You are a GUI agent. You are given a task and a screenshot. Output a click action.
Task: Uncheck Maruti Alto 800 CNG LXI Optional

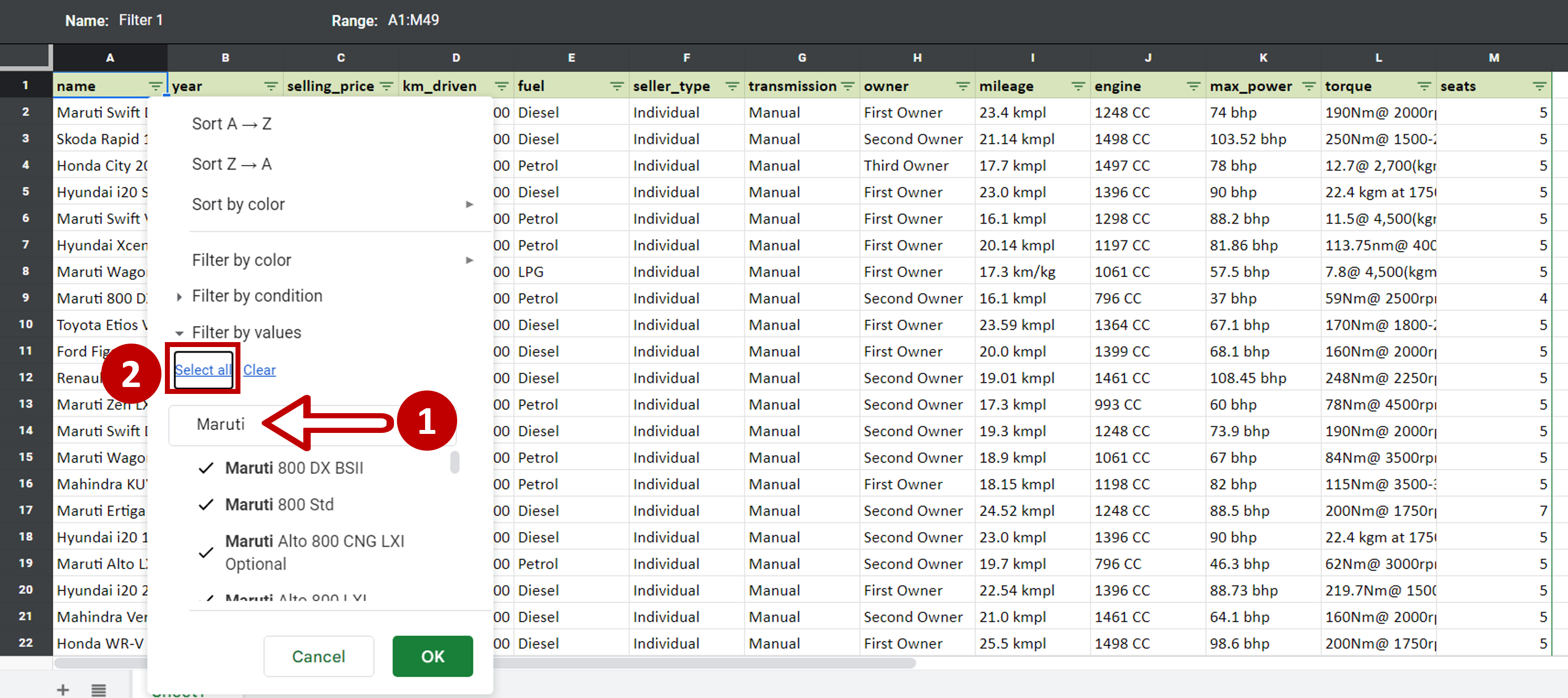pyautogui.click(x=206, y=552)
